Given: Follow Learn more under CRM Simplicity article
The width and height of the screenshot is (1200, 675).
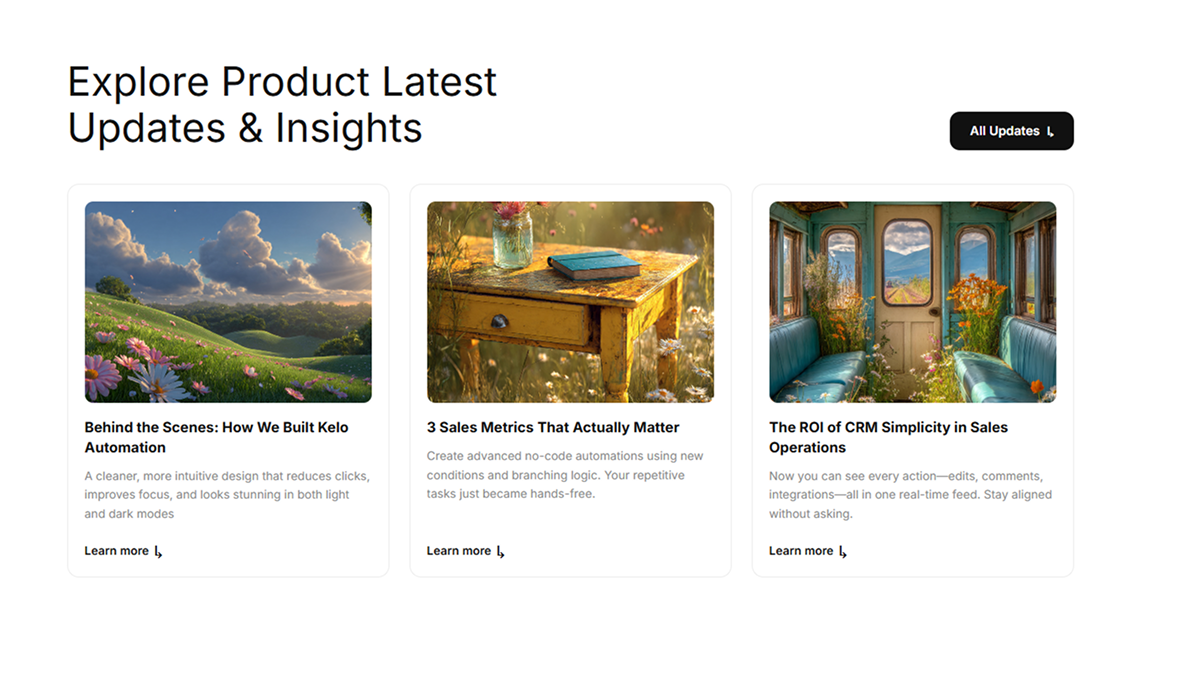Looking at the screenshot, I should click(x=800, y=551).
